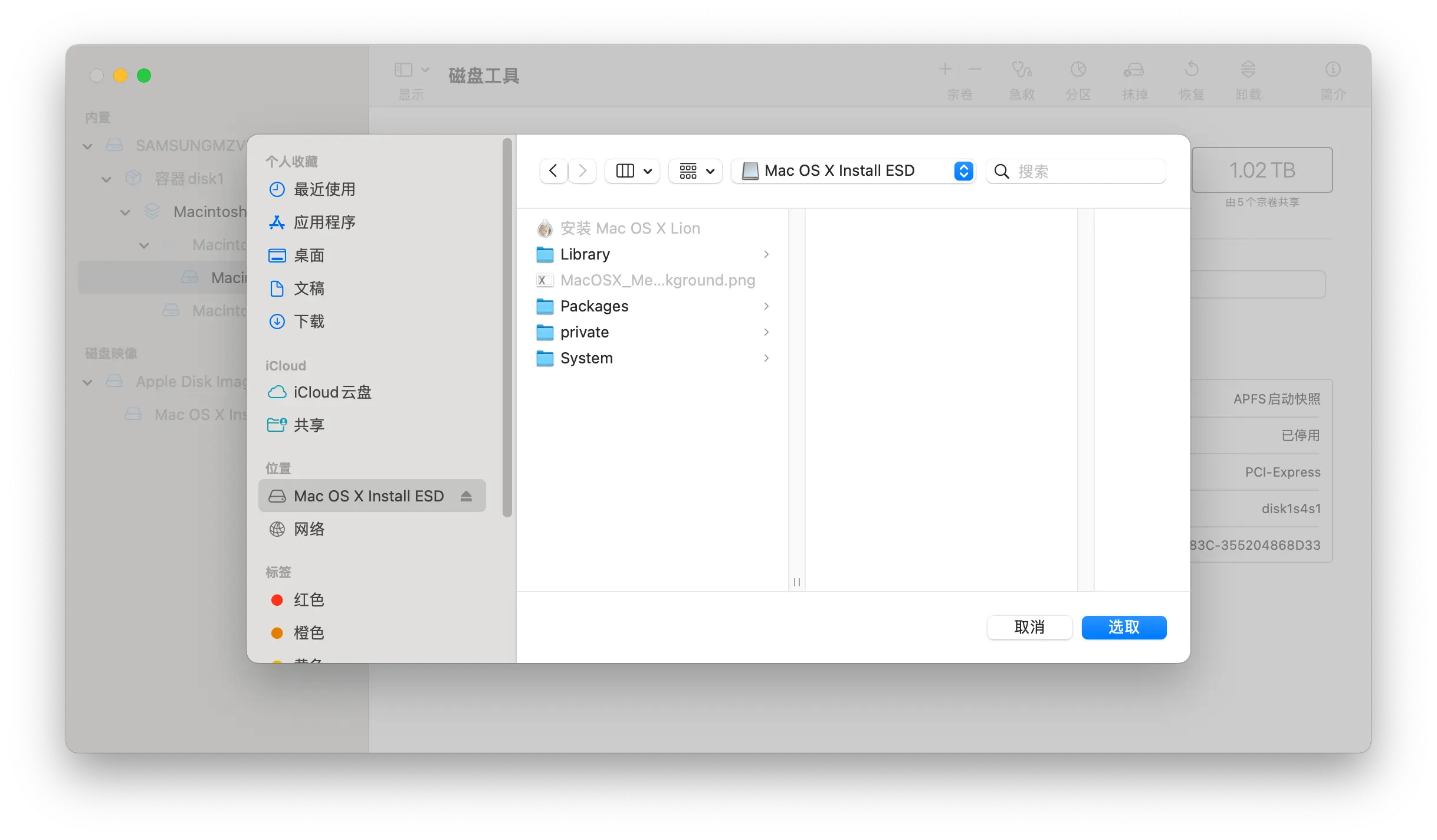Collapse Apple Disk Image in Disk Utility

[x=87, y=382]
